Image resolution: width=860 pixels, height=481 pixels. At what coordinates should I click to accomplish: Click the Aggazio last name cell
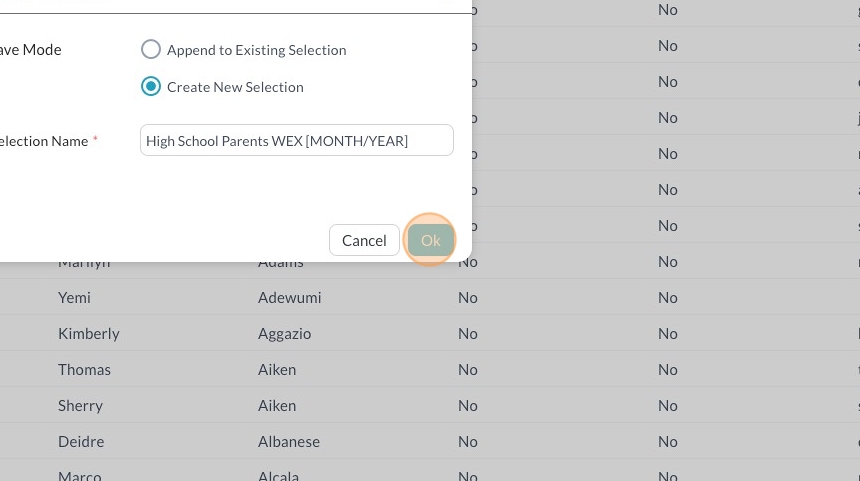pos(284,334)
